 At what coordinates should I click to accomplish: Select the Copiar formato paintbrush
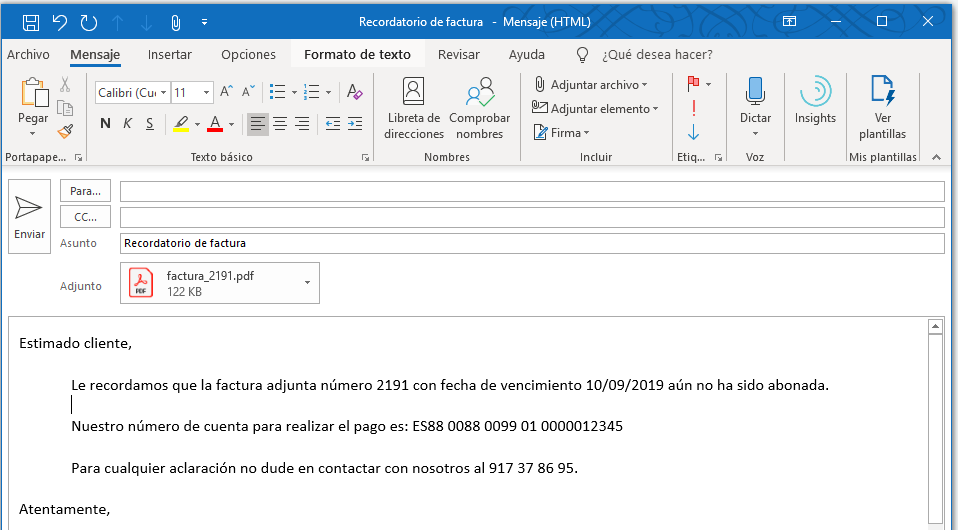pos(65,131)
